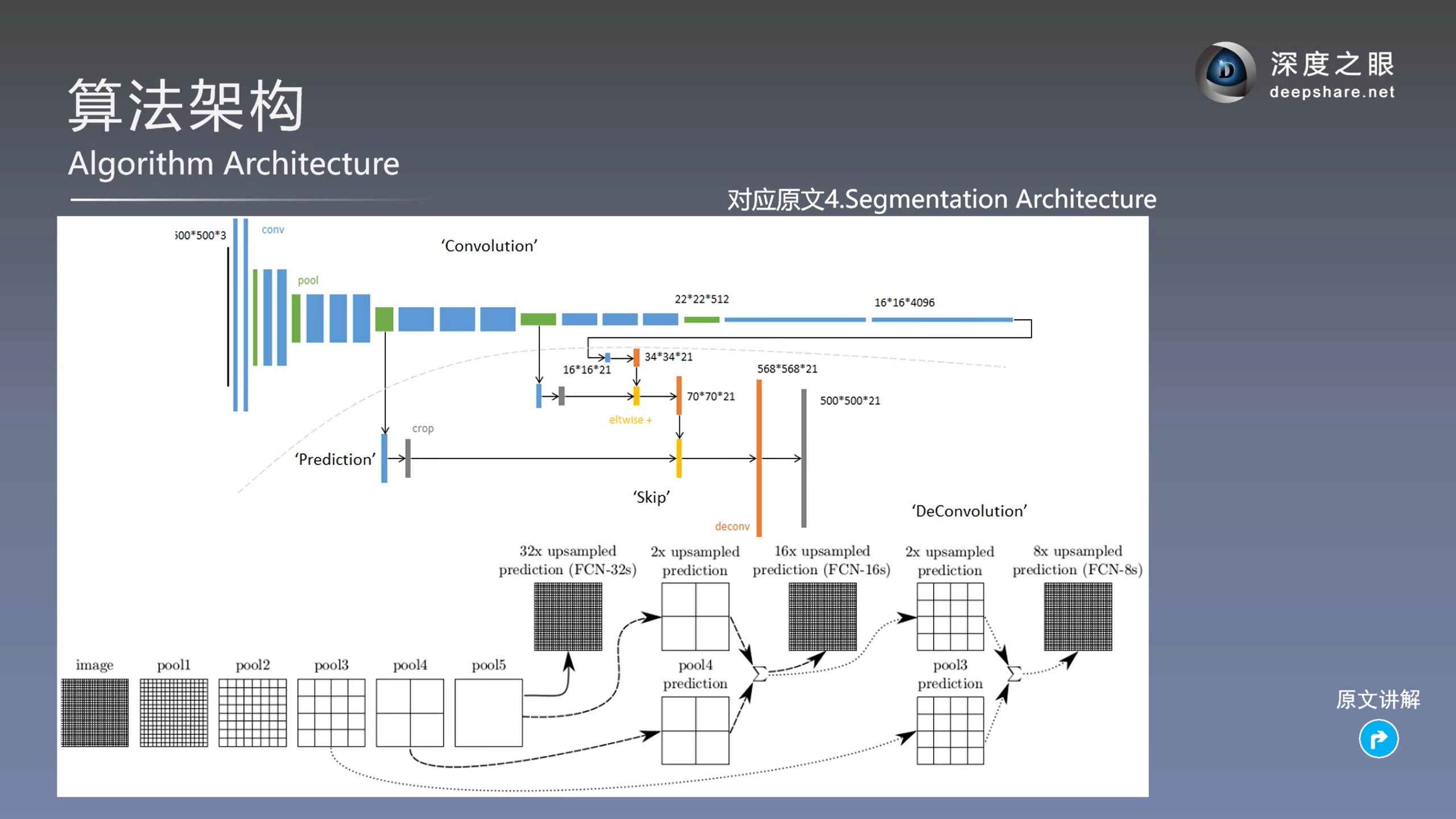
Task: Click the FCN-8s upsampled prediction grid
Action: [x=1078, y=617]
